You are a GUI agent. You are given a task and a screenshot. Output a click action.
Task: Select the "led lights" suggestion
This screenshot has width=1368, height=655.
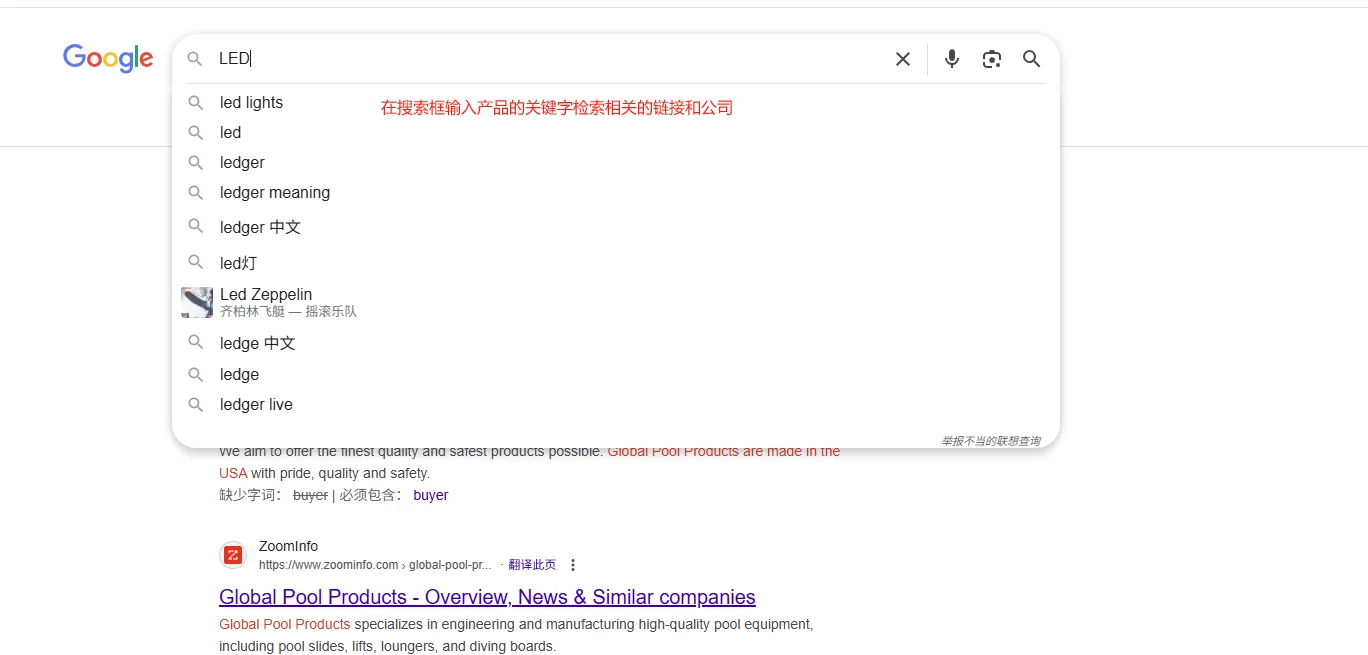tap(616, 102)
